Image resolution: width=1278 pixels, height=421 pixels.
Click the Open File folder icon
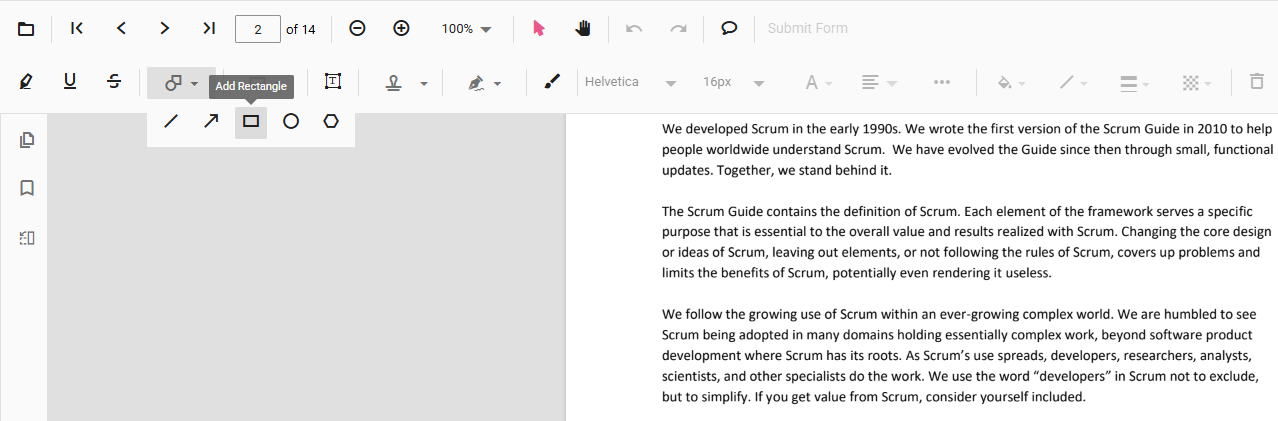[27, 29]
